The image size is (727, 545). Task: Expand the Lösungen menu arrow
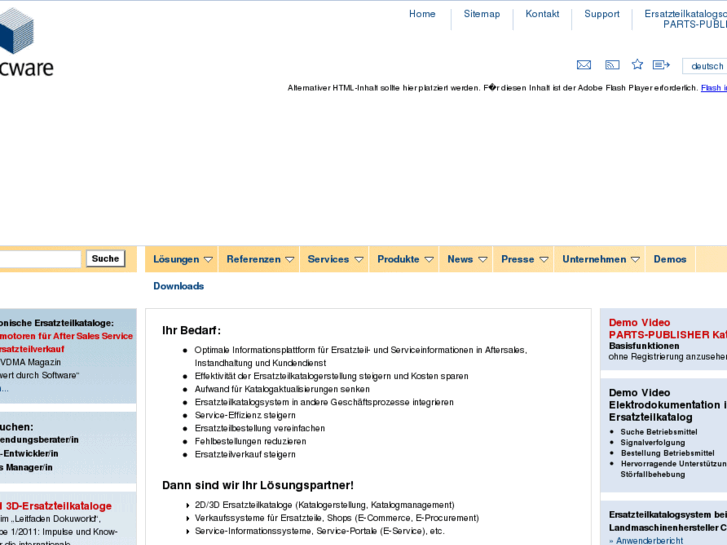click(208, 260)
